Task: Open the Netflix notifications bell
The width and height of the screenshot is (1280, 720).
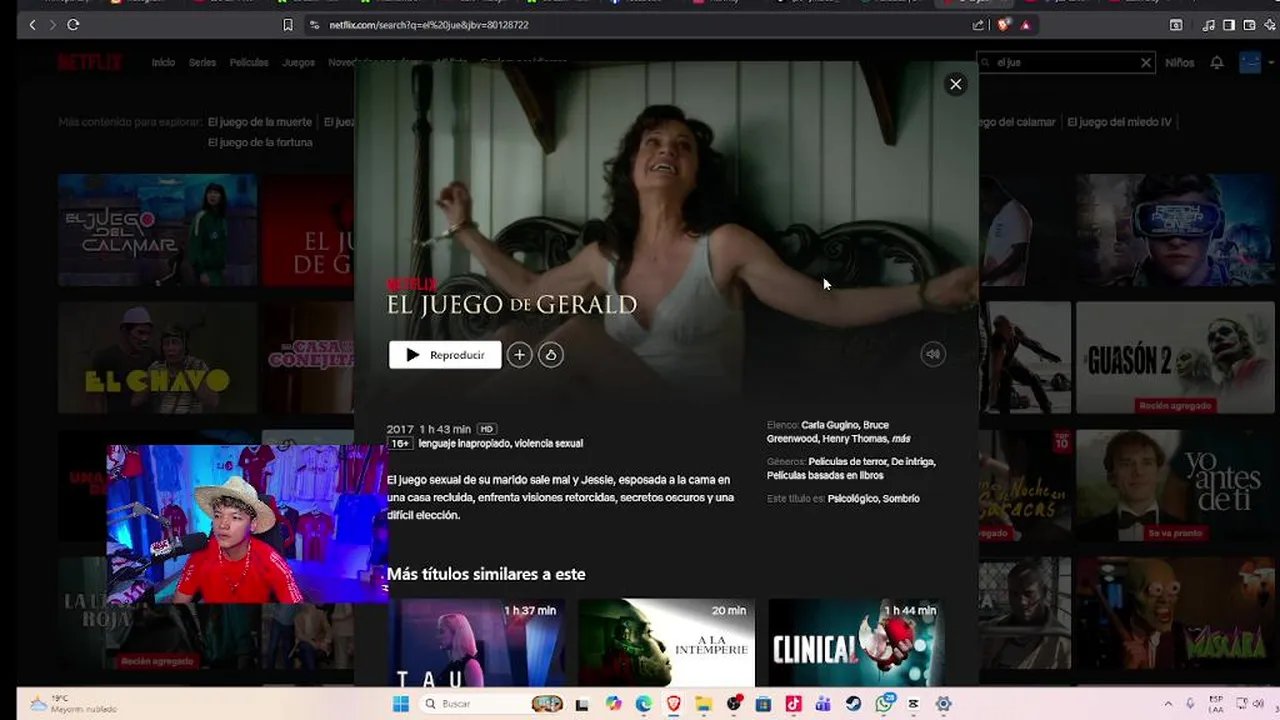Action: pyautogui.click(x=1217, y=62)
